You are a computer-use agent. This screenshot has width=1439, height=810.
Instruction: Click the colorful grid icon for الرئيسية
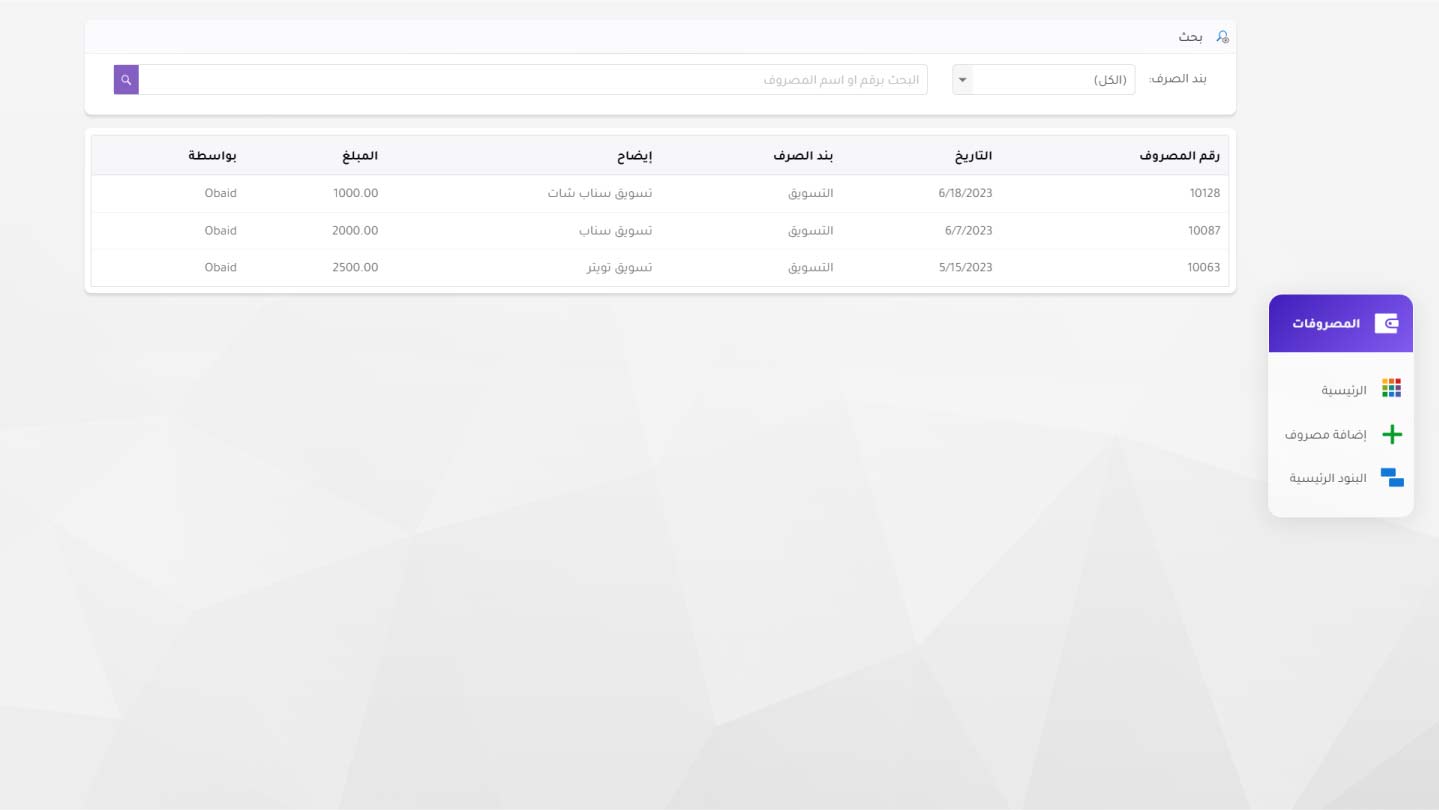pyautogui.click(x=1391, y=388)
